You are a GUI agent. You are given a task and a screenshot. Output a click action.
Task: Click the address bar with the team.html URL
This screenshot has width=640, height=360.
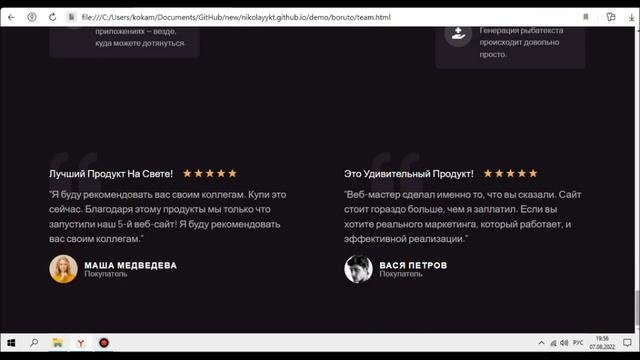pos(236,17)
